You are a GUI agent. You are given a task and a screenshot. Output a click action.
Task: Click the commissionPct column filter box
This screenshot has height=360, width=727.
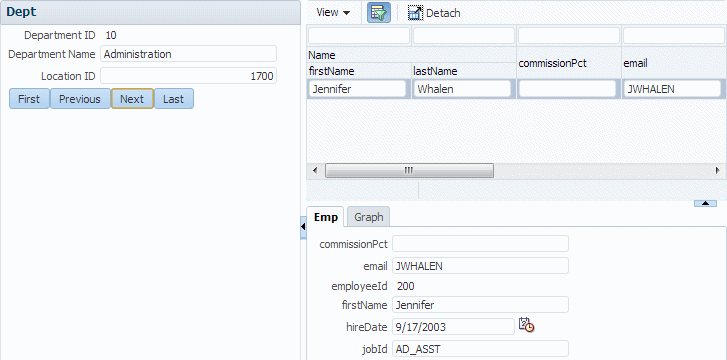569,36
